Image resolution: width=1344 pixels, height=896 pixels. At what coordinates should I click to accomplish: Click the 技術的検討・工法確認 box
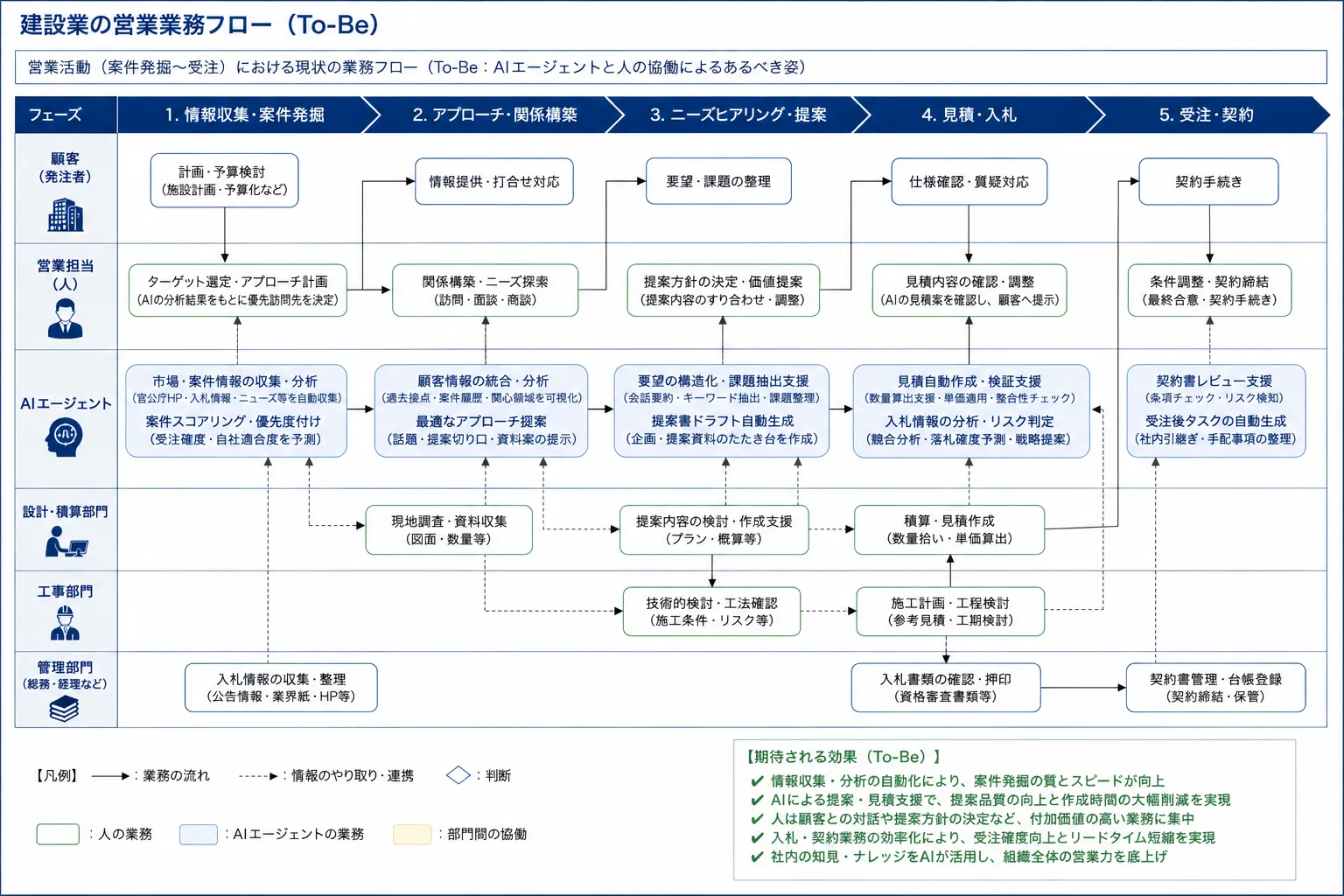[711, 611]
